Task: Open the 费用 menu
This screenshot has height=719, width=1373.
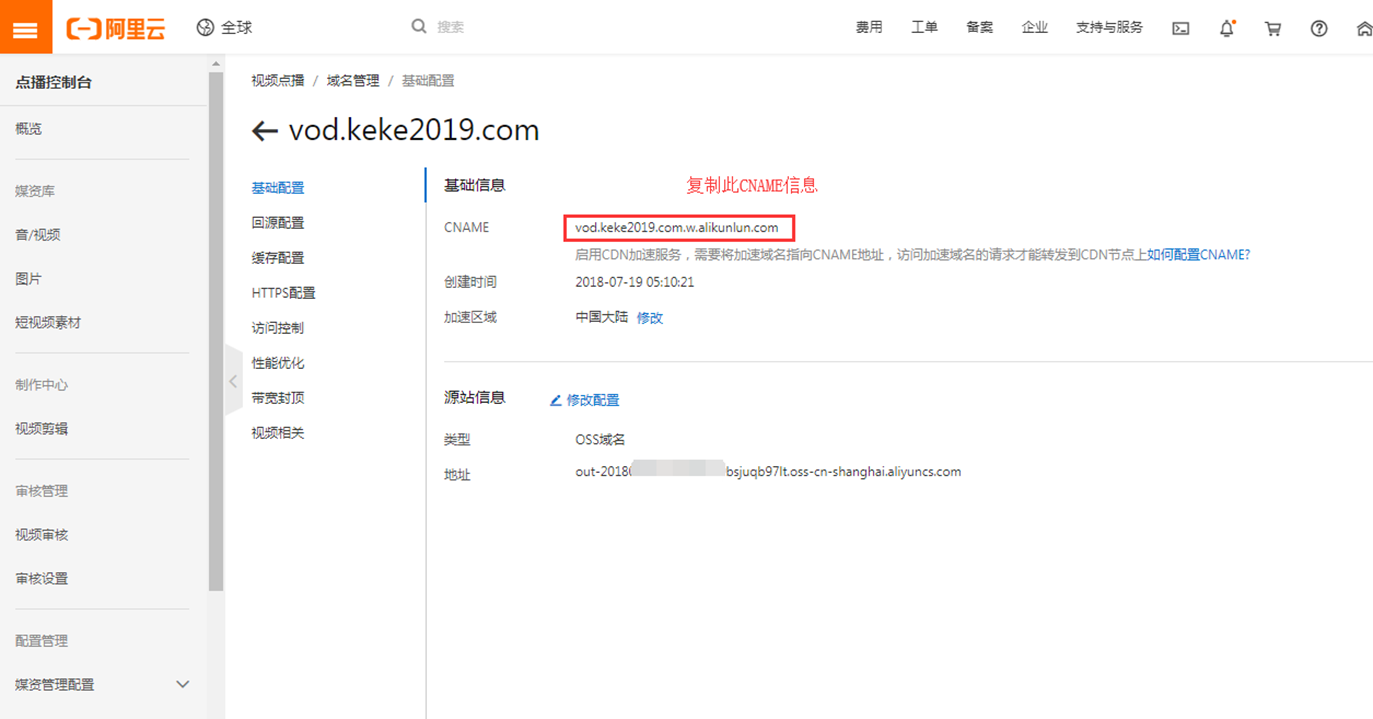Action: [x=869, y=28]
